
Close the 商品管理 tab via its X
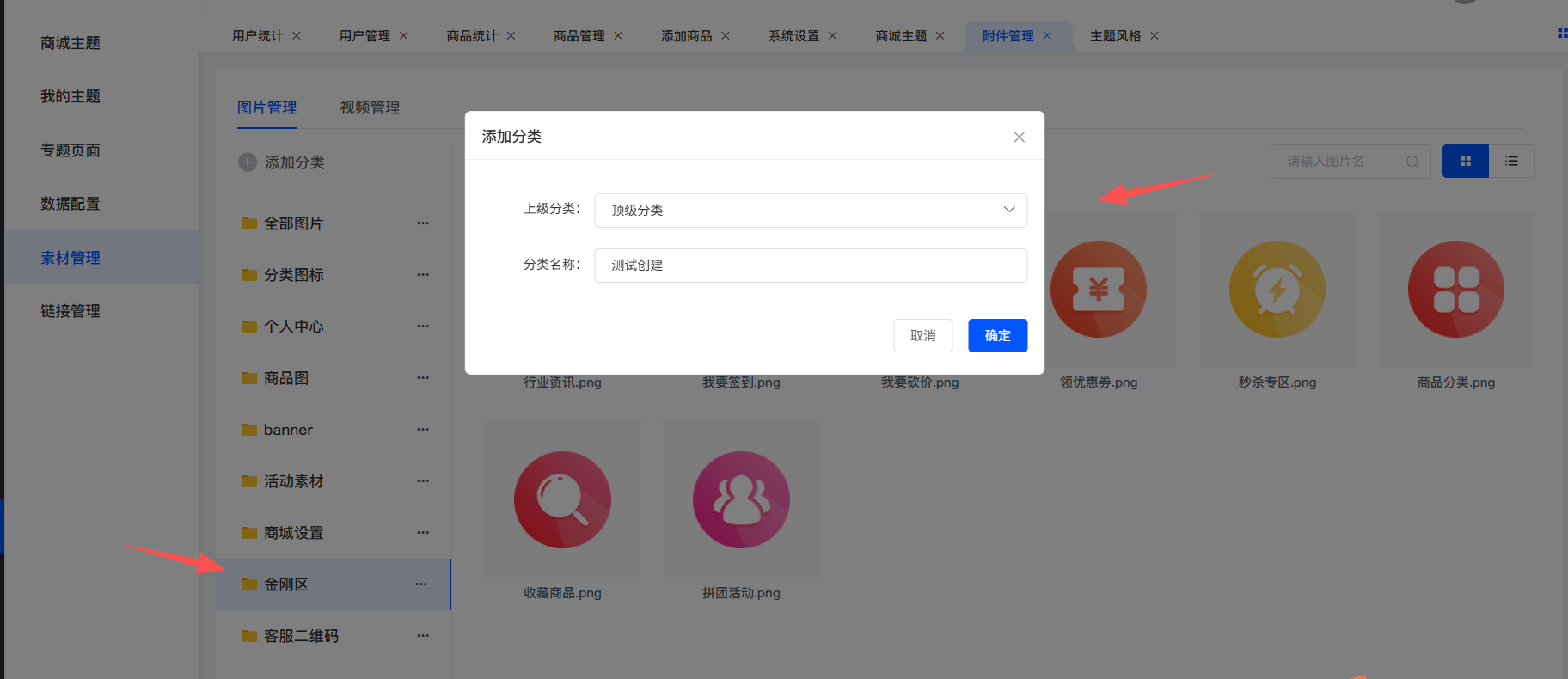(618, 36)
